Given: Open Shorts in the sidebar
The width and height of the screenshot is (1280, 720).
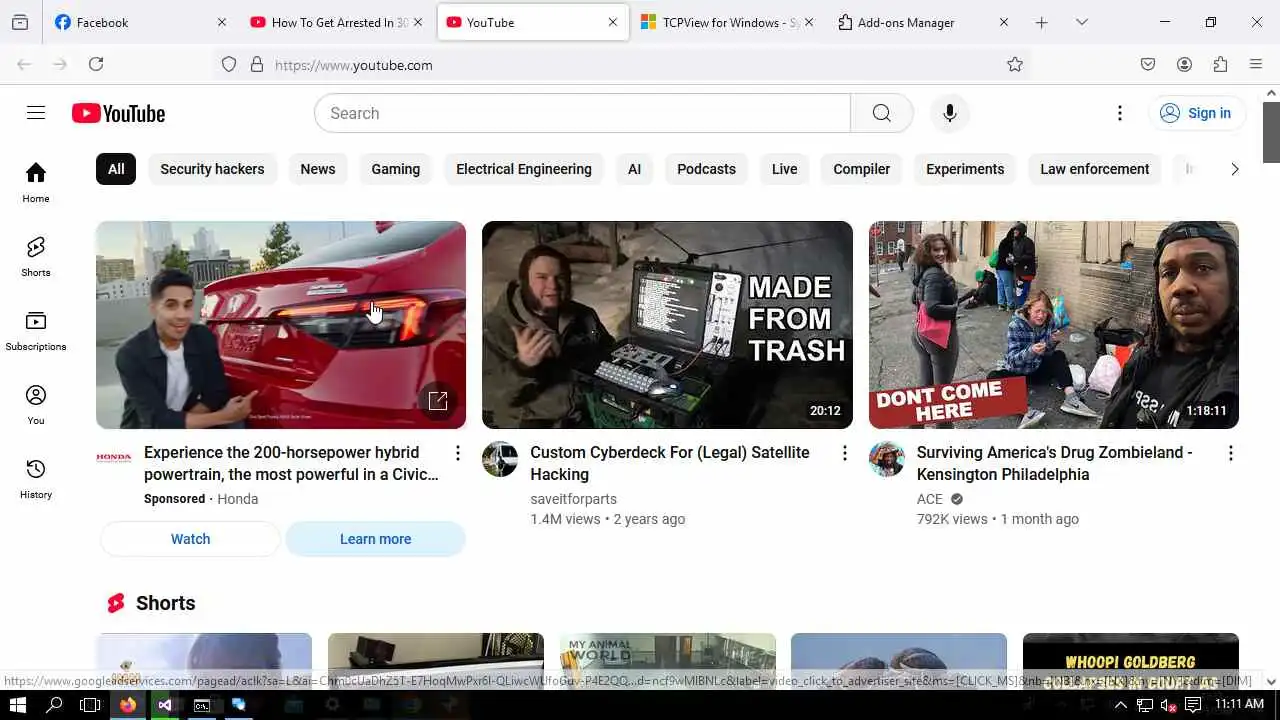Looking at the screenshot, I should tap(36, 256).
